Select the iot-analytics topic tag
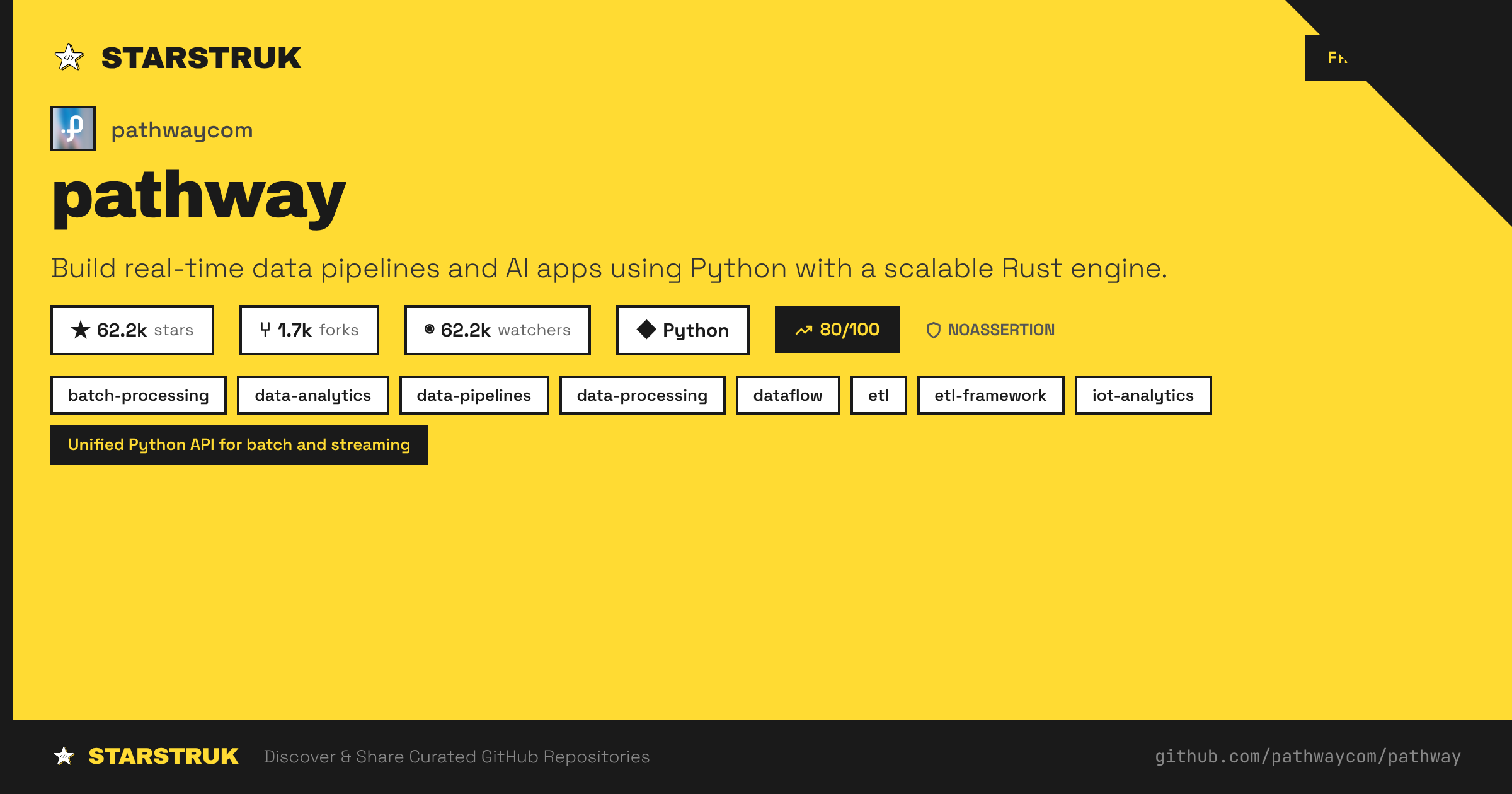Image resolution: width=1512 pixels, height=794 pixels. pyautogui.click(x=1143, y=395)
